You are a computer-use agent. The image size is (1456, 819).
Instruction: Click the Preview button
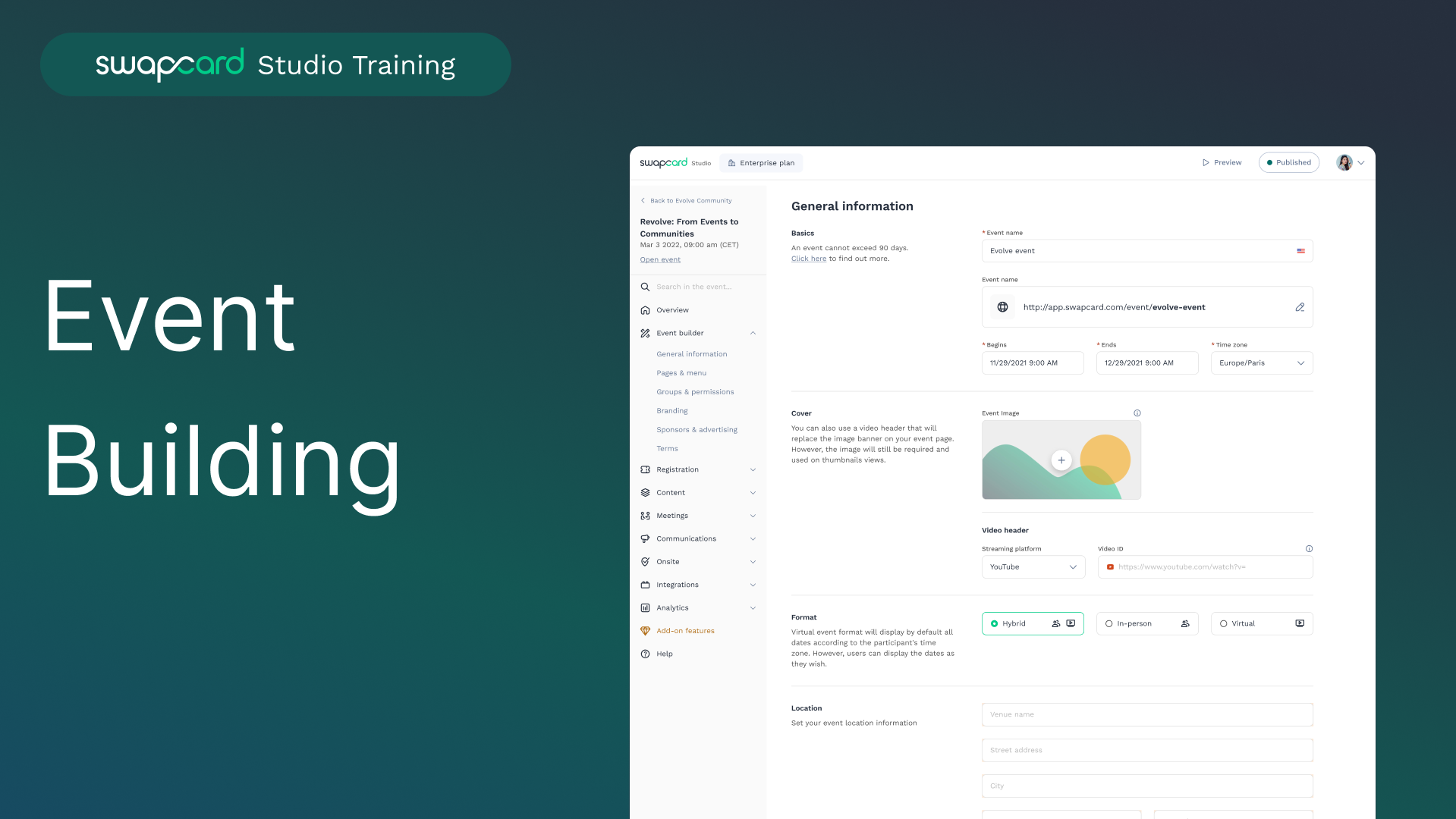[1222, 162]
